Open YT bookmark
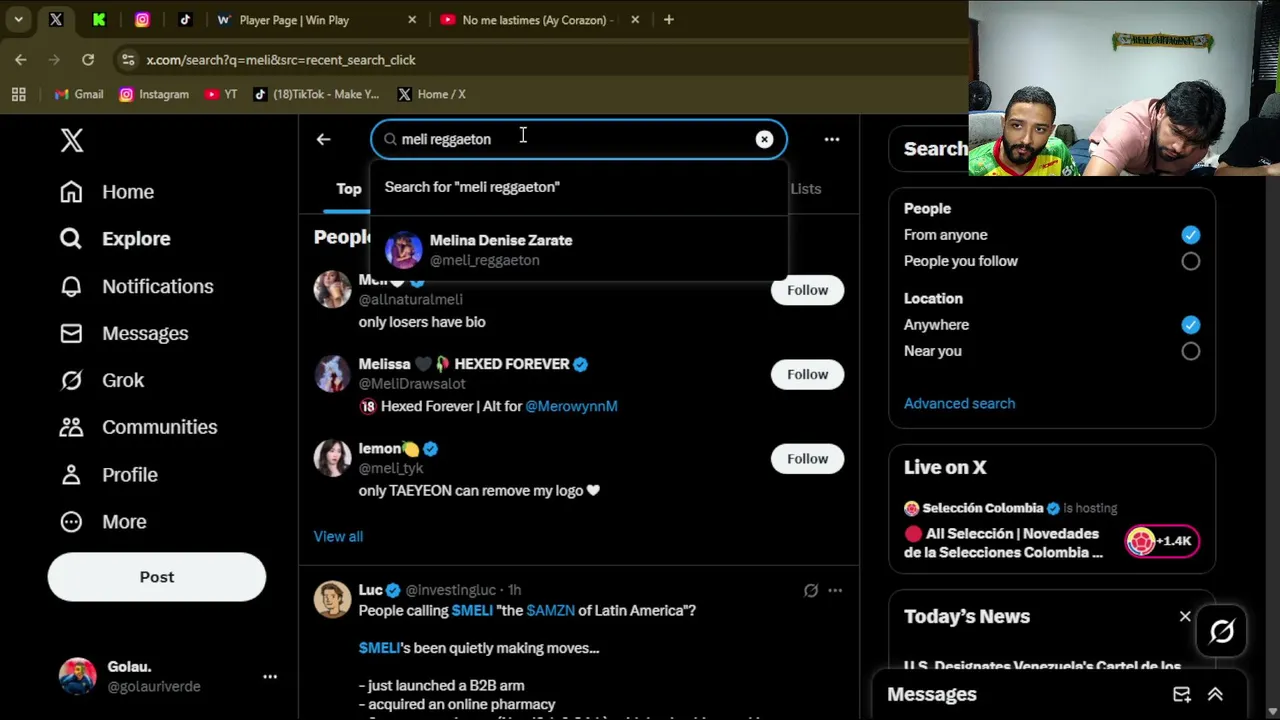 221,94
